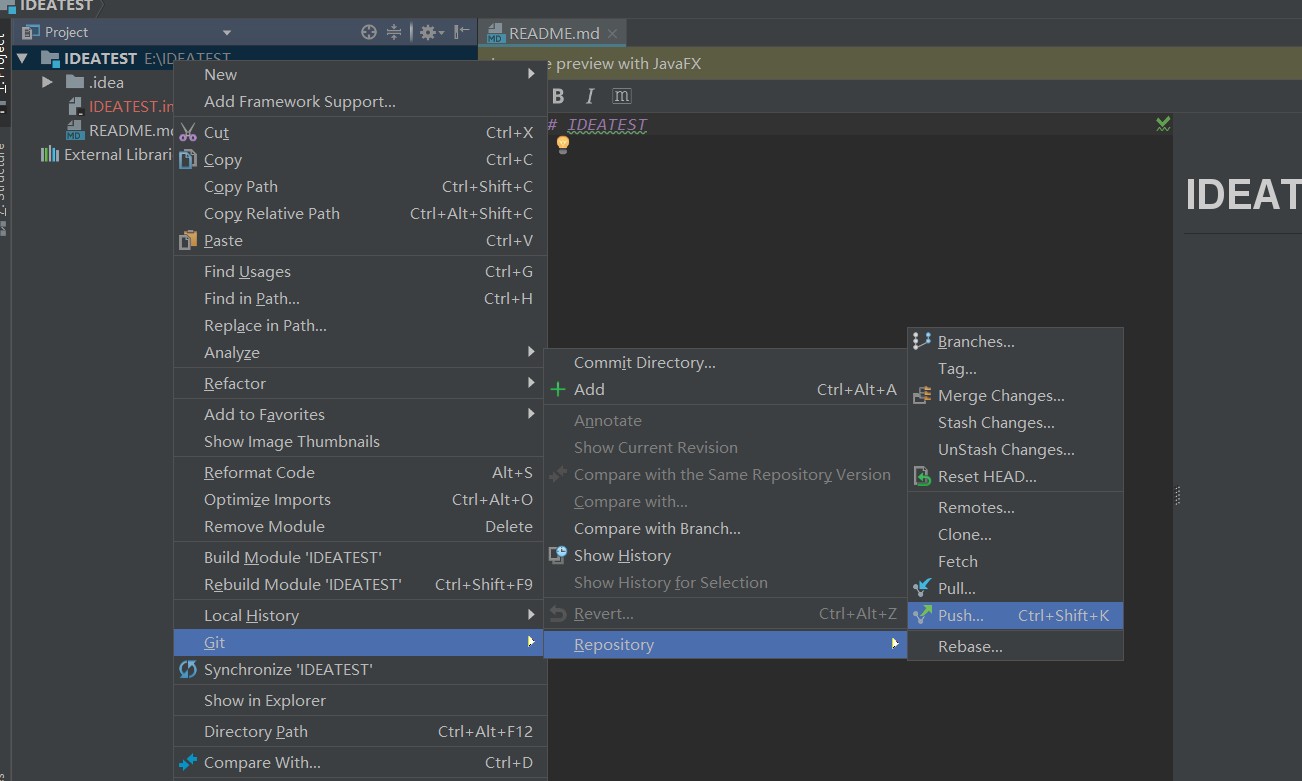This screenshot has height=781, width=1302.
Task: Collapse the IDEATEST project root
Action: tap(22, 59)
